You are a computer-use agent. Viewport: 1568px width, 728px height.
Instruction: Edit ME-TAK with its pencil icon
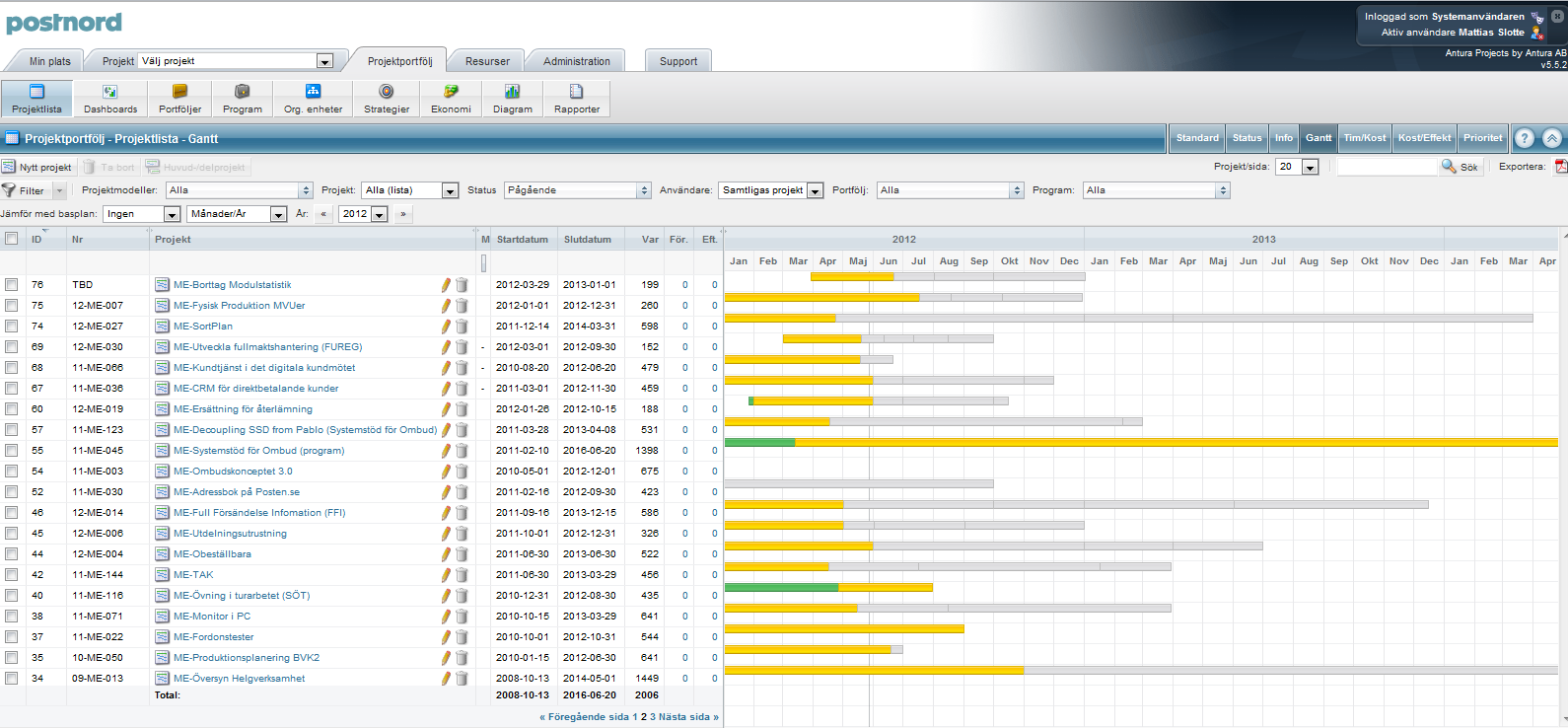pos(446,575)
